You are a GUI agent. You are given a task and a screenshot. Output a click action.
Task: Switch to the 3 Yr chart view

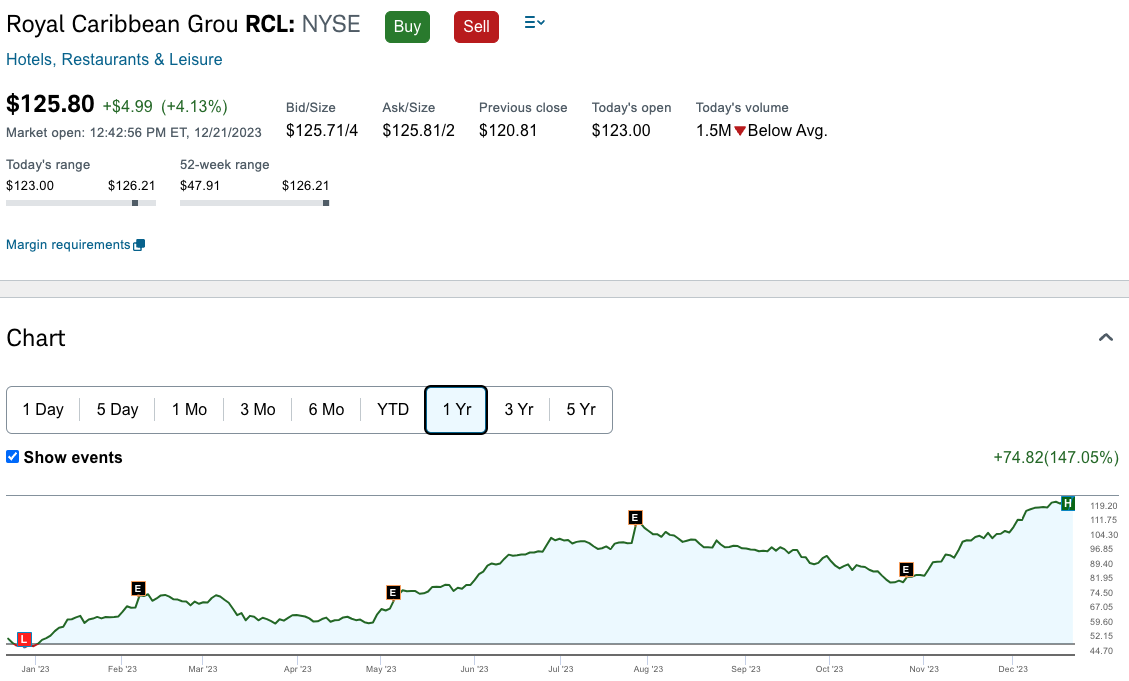click(518, 409)
